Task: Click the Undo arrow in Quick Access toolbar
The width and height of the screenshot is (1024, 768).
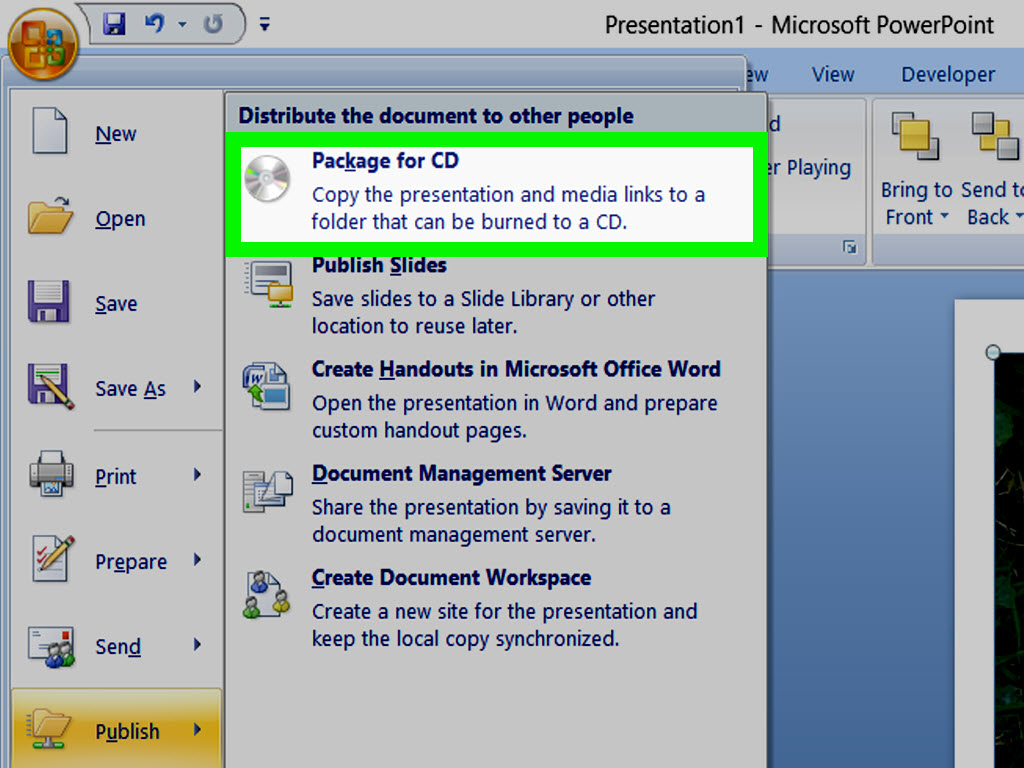Action: click(x=155, y=24)
